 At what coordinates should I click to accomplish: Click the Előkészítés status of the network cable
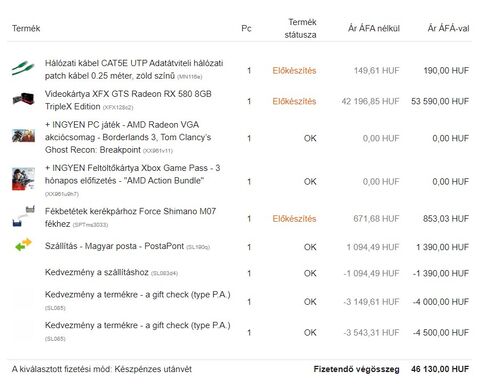(x=294, y=71)
